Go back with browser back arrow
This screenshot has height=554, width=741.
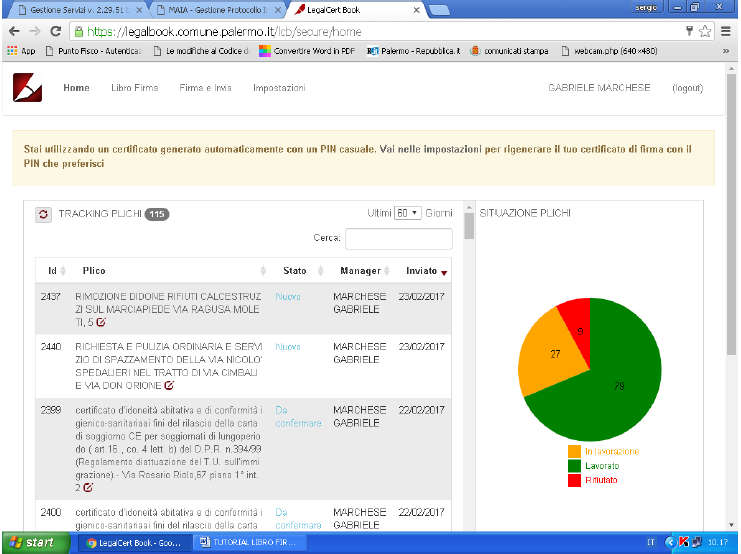pos(14,32)
